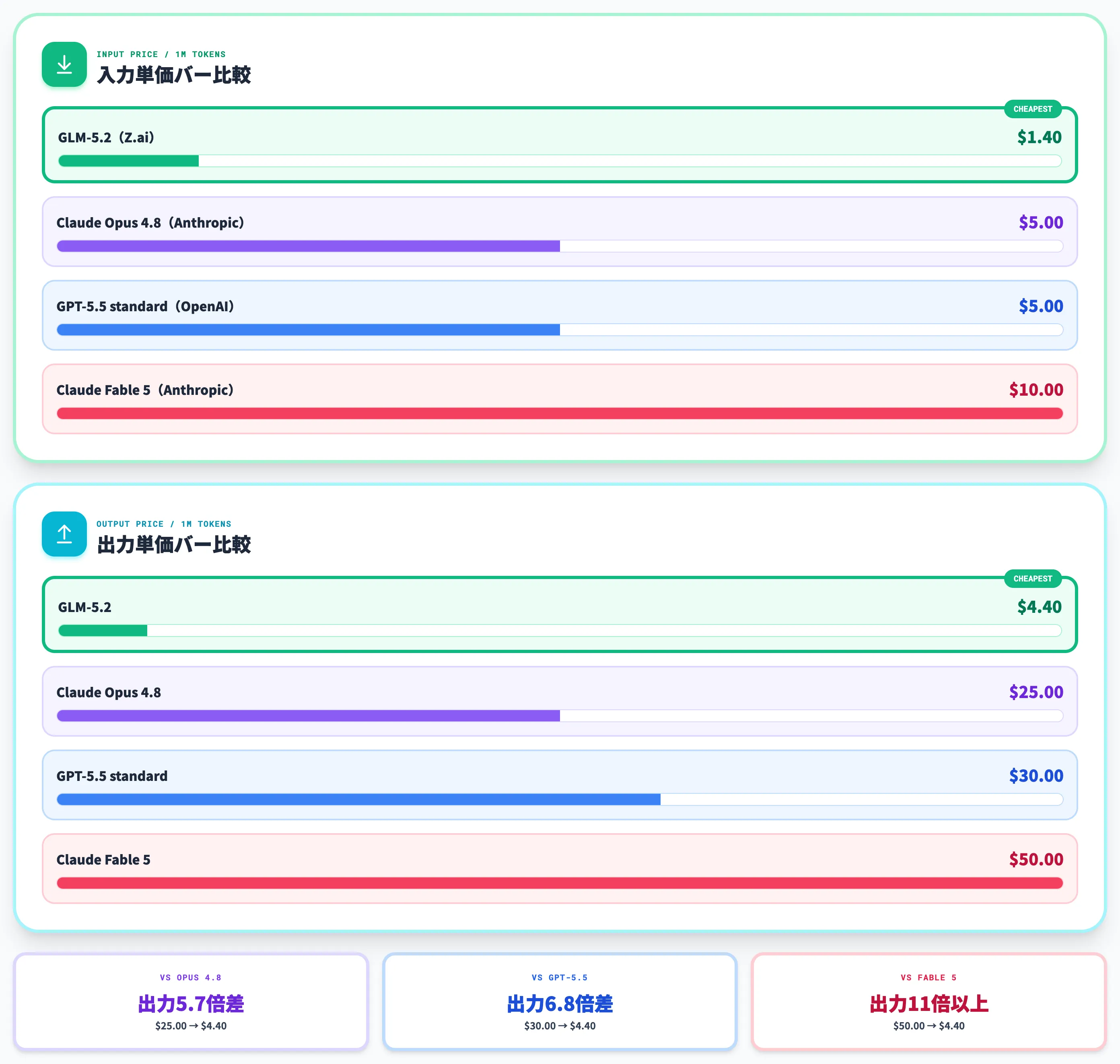Click the 出力11倍以上 summary text
1120x1064 pixels.
pos(929,1004)
